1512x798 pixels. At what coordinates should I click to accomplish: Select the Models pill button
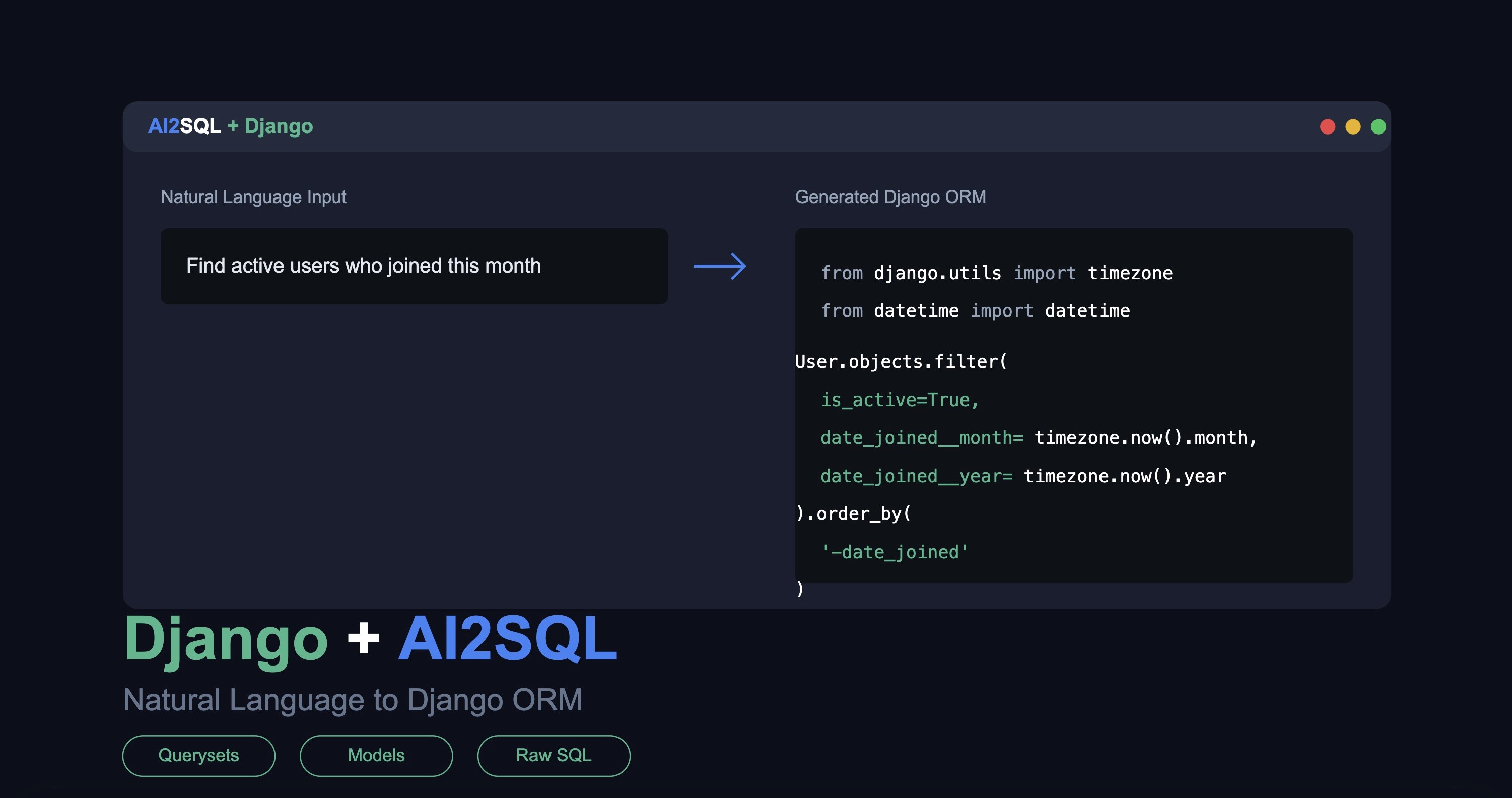[376, 755]
